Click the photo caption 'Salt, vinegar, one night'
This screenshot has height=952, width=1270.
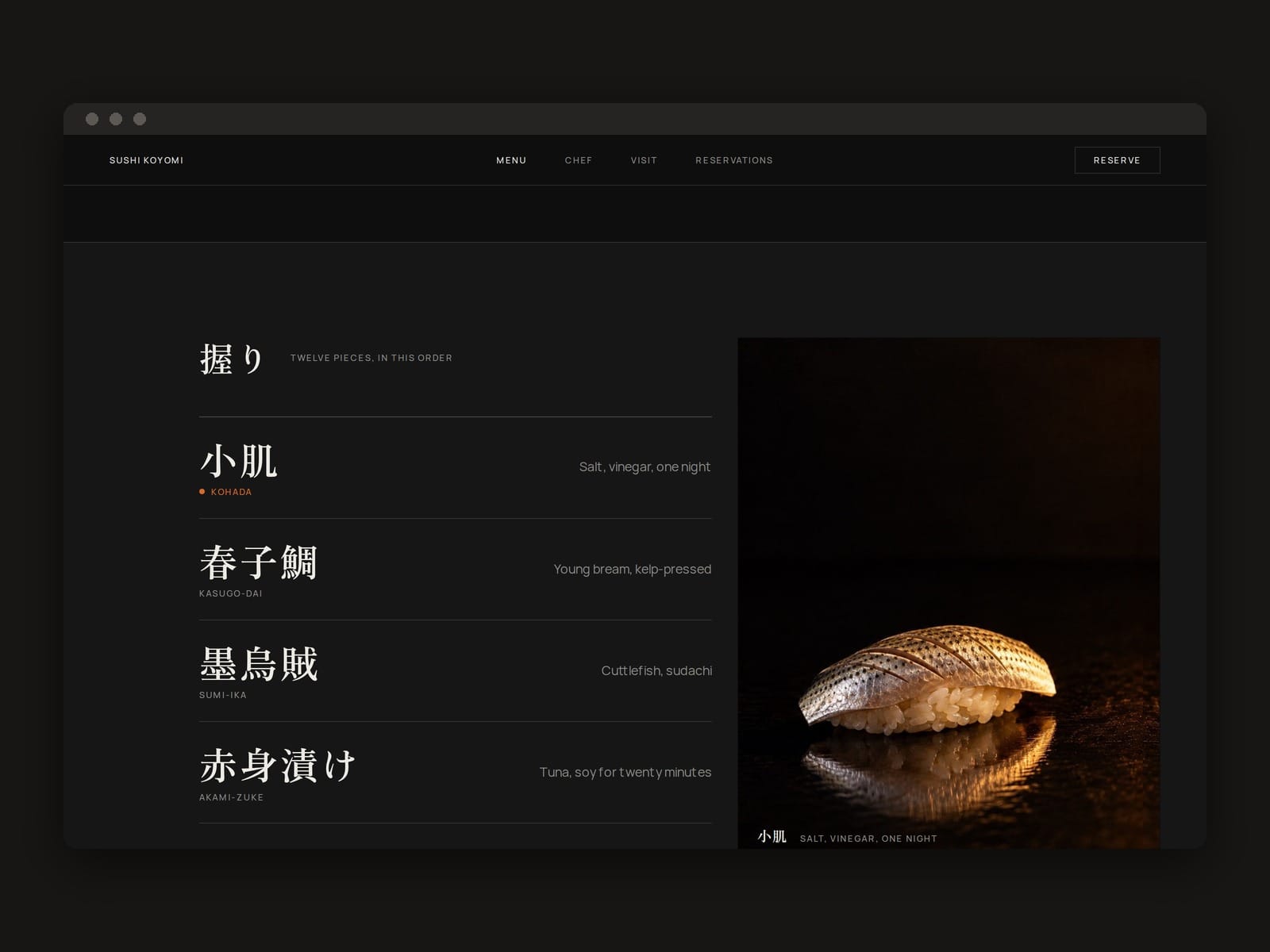click(868, 839)
